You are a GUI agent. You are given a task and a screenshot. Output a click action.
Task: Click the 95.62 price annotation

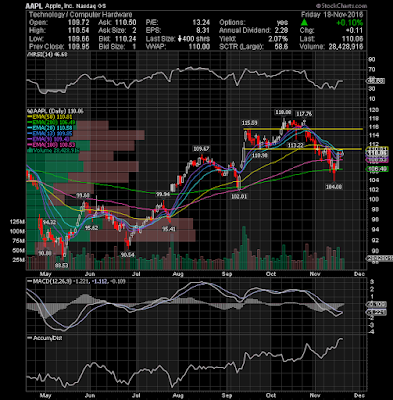point(91,228)
